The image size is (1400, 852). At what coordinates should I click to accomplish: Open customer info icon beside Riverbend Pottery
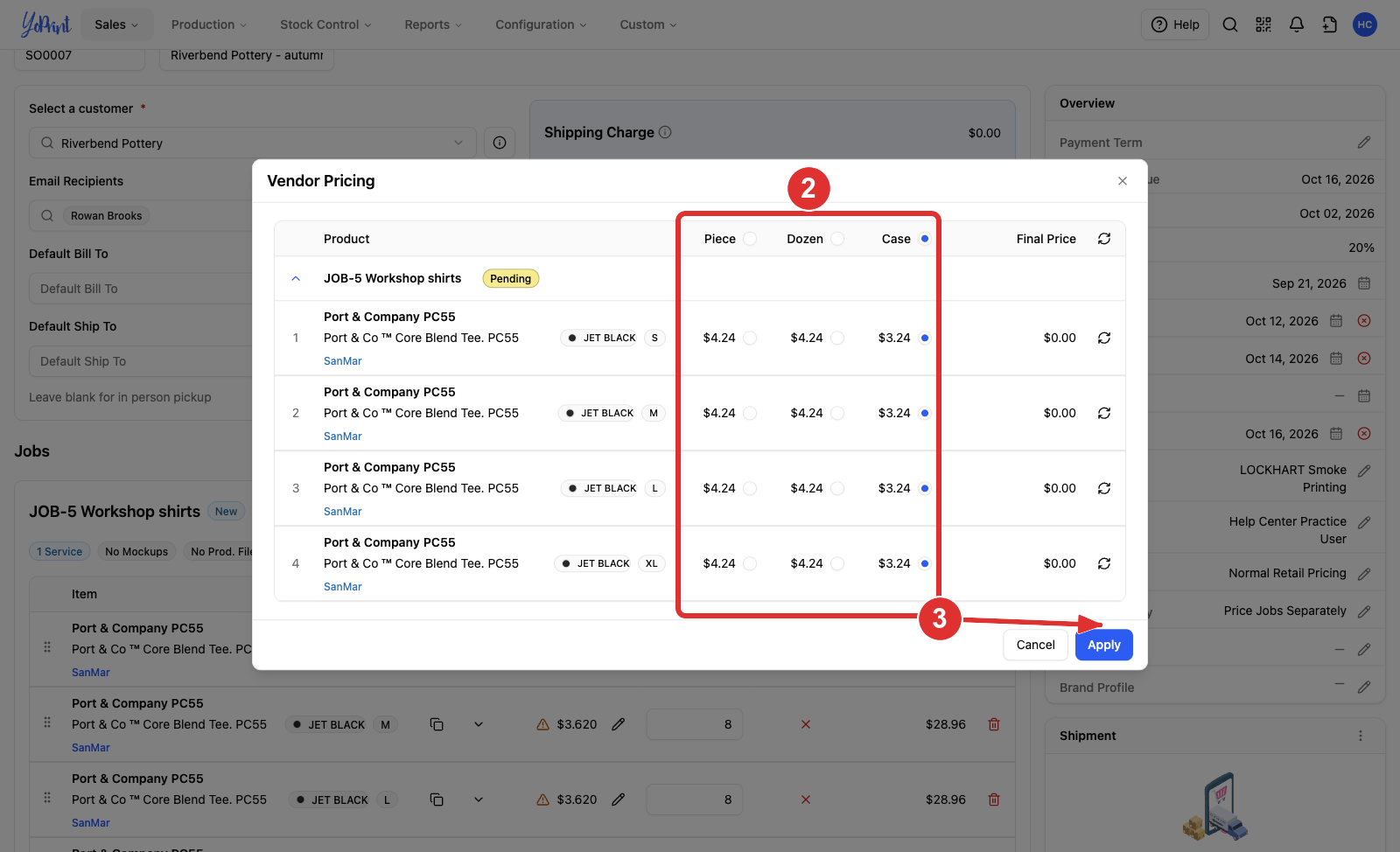(500, 143)
